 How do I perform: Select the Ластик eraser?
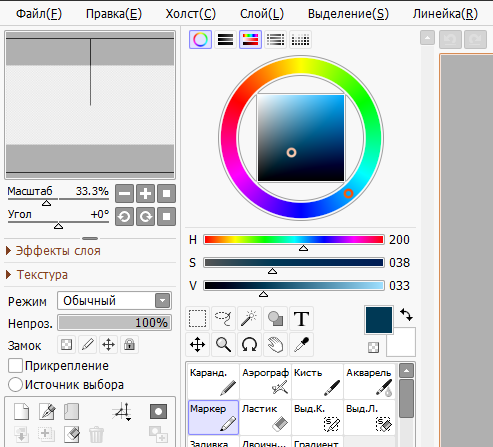click(x=265, y=417)
